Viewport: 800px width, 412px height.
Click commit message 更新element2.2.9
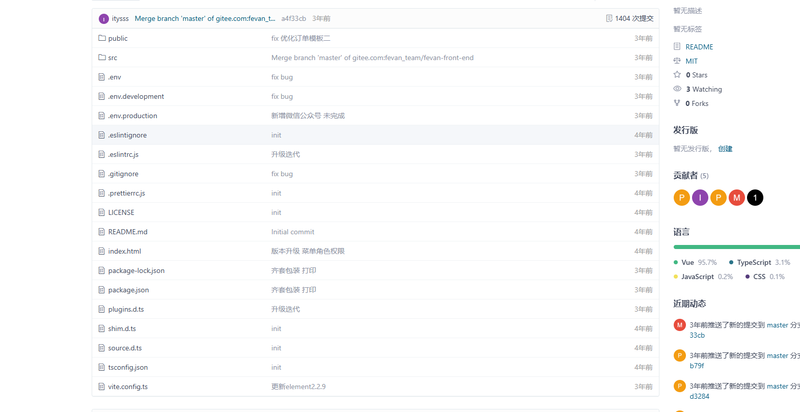coord(298,387)
